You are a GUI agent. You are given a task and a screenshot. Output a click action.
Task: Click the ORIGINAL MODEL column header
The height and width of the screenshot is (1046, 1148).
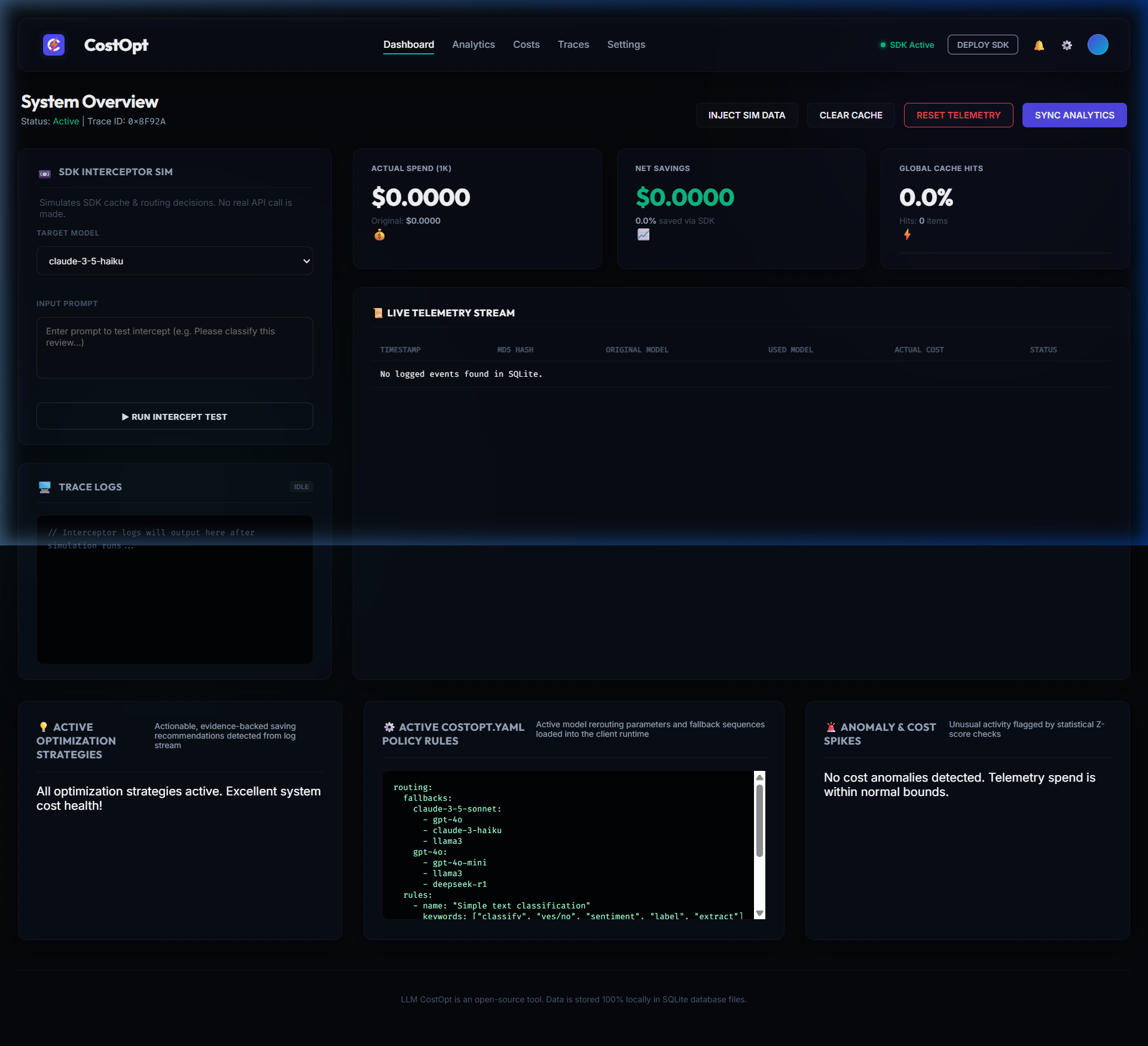point(637,350)
